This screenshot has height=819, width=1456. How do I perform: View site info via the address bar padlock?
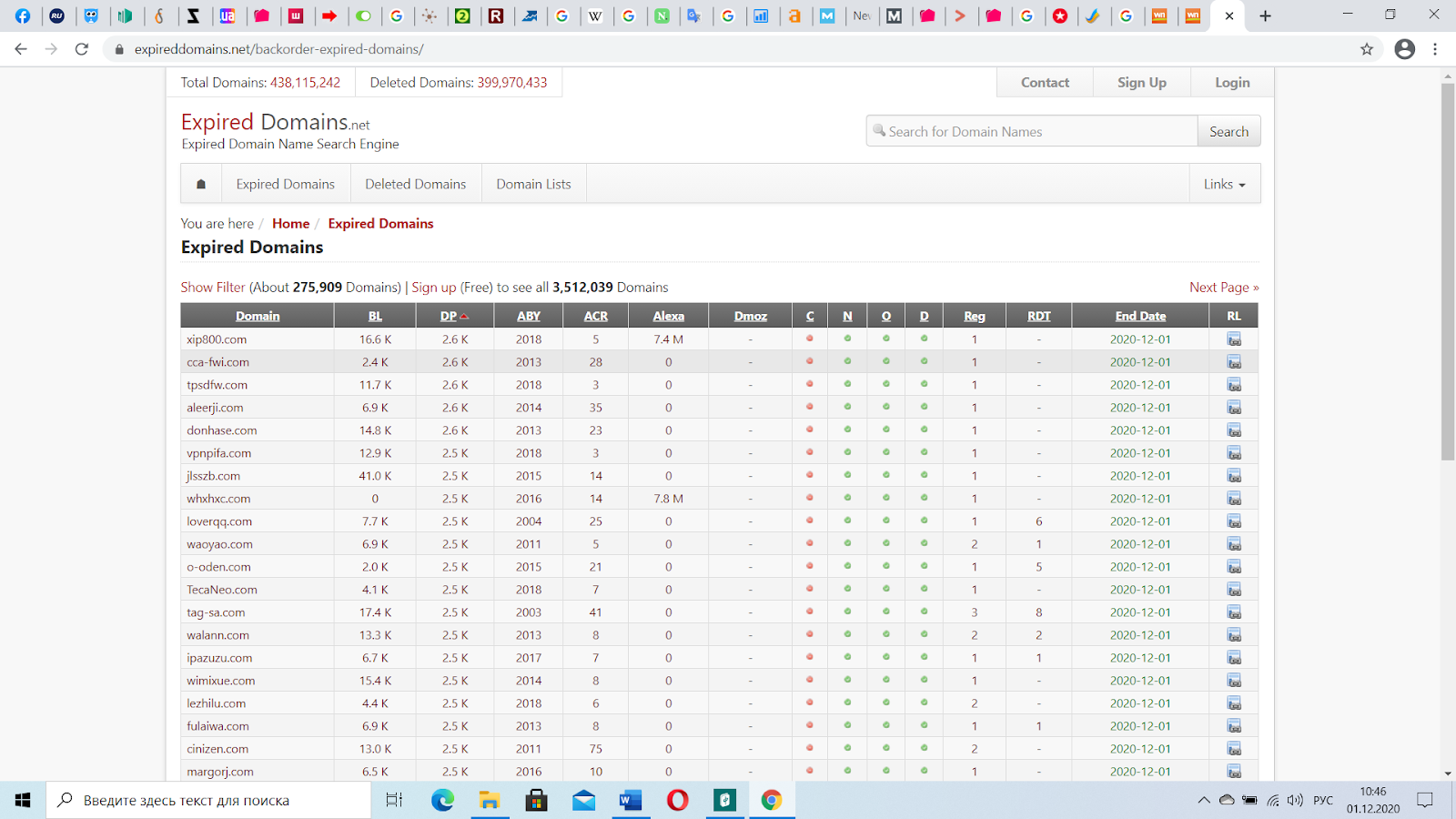coord(119,49)
